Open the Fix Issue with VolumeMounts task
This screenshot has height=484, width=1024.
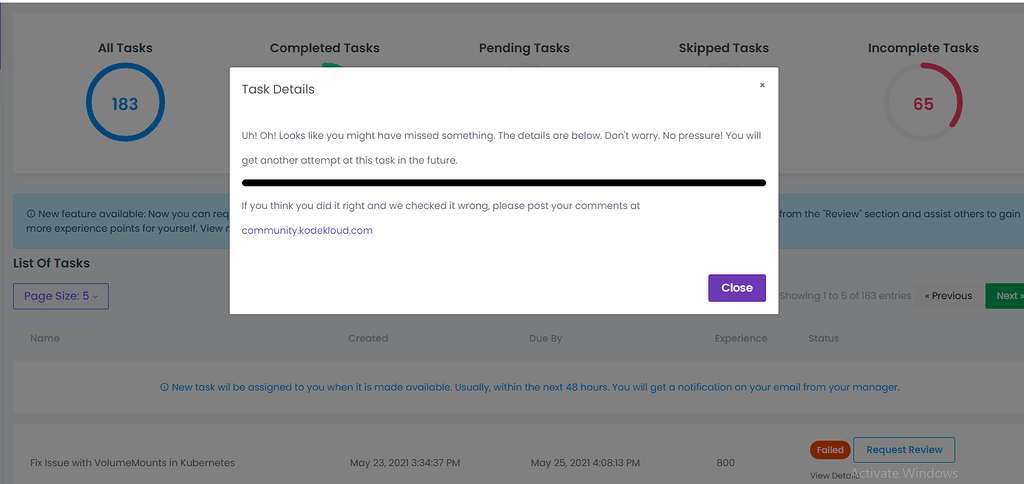(132, 463)
